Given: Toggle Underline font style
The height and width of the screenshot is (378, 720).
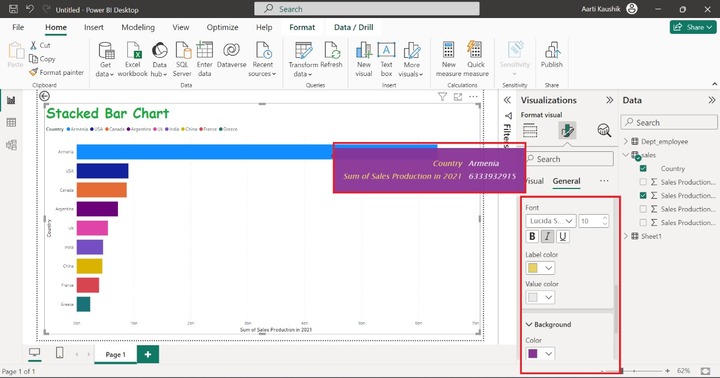Looking at the screenshot, I should tap(562, 237).
